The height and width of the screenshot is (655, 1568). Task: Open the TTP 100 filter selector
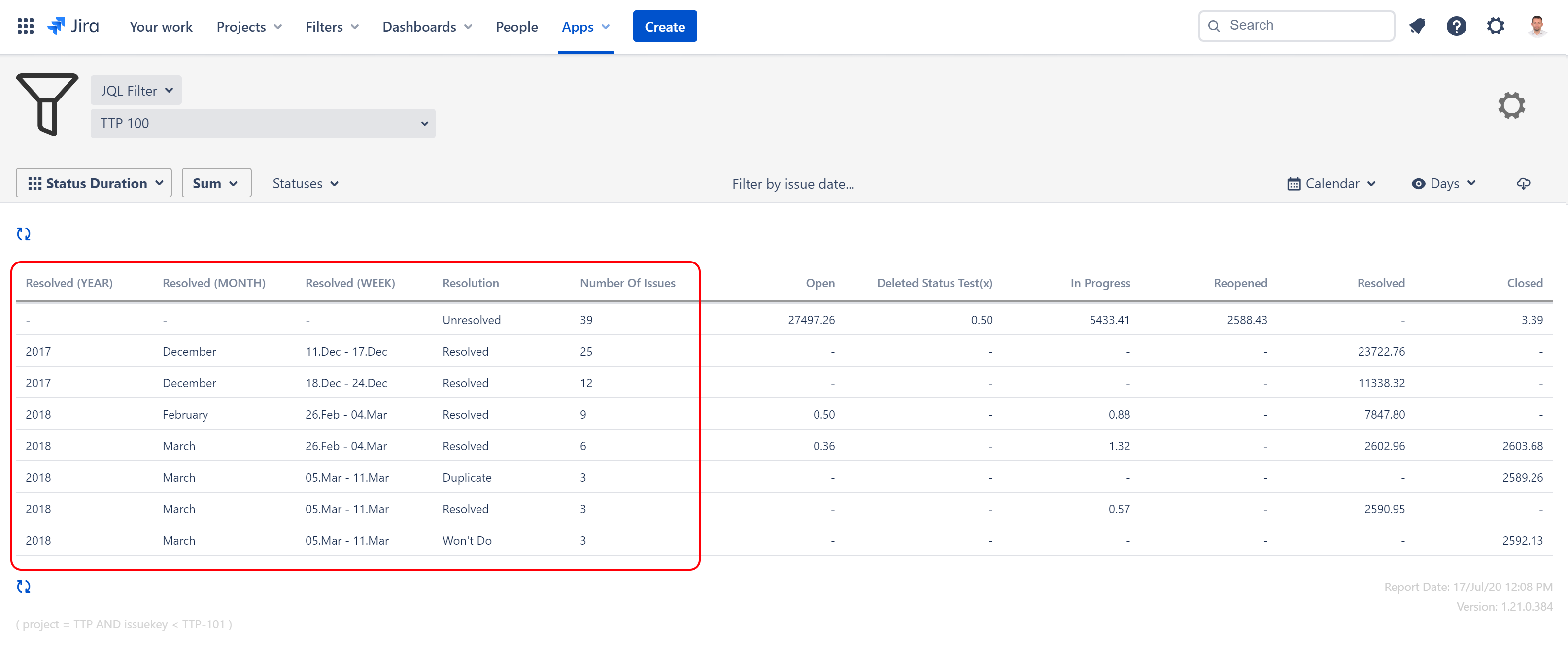(263, 124)
